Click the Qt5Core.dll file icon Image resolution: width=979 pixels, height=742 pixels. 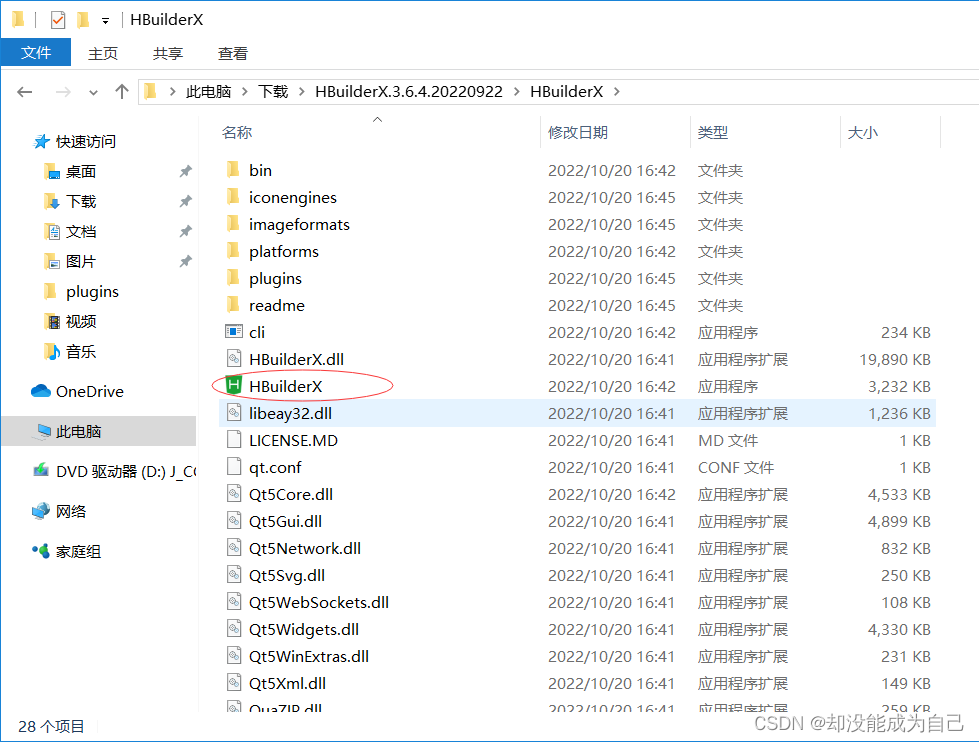[x=234, y=493]
